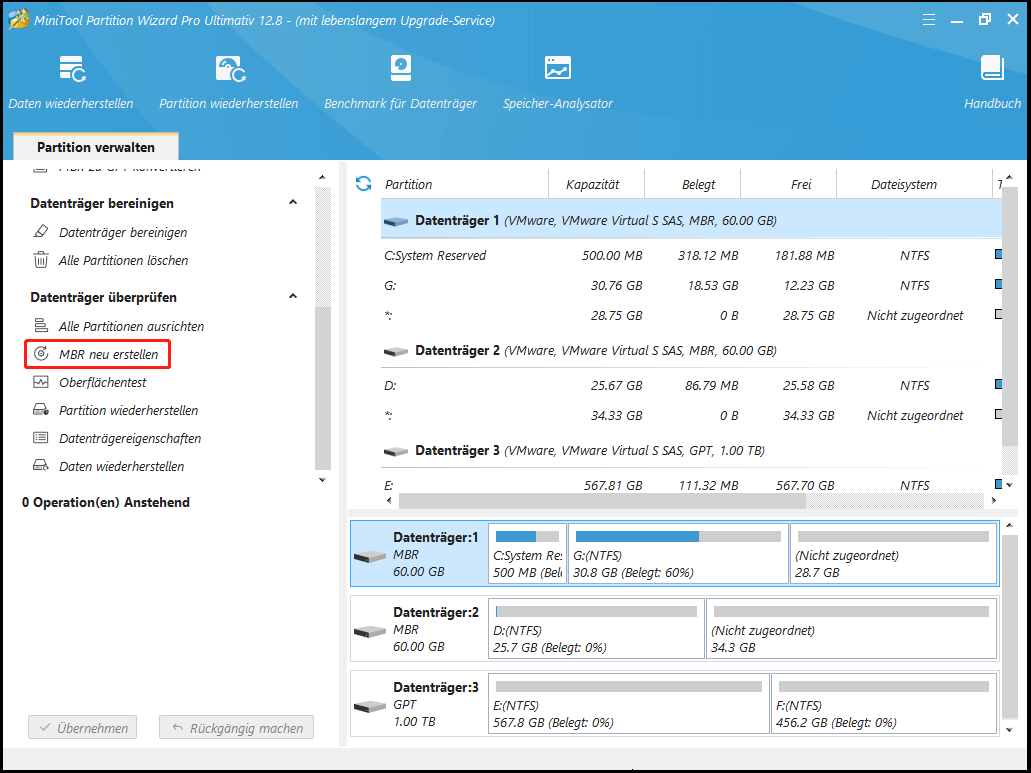Sort by the Dateisystem column header
Viewport: 1031px width, 773px height.
point(914,184)
